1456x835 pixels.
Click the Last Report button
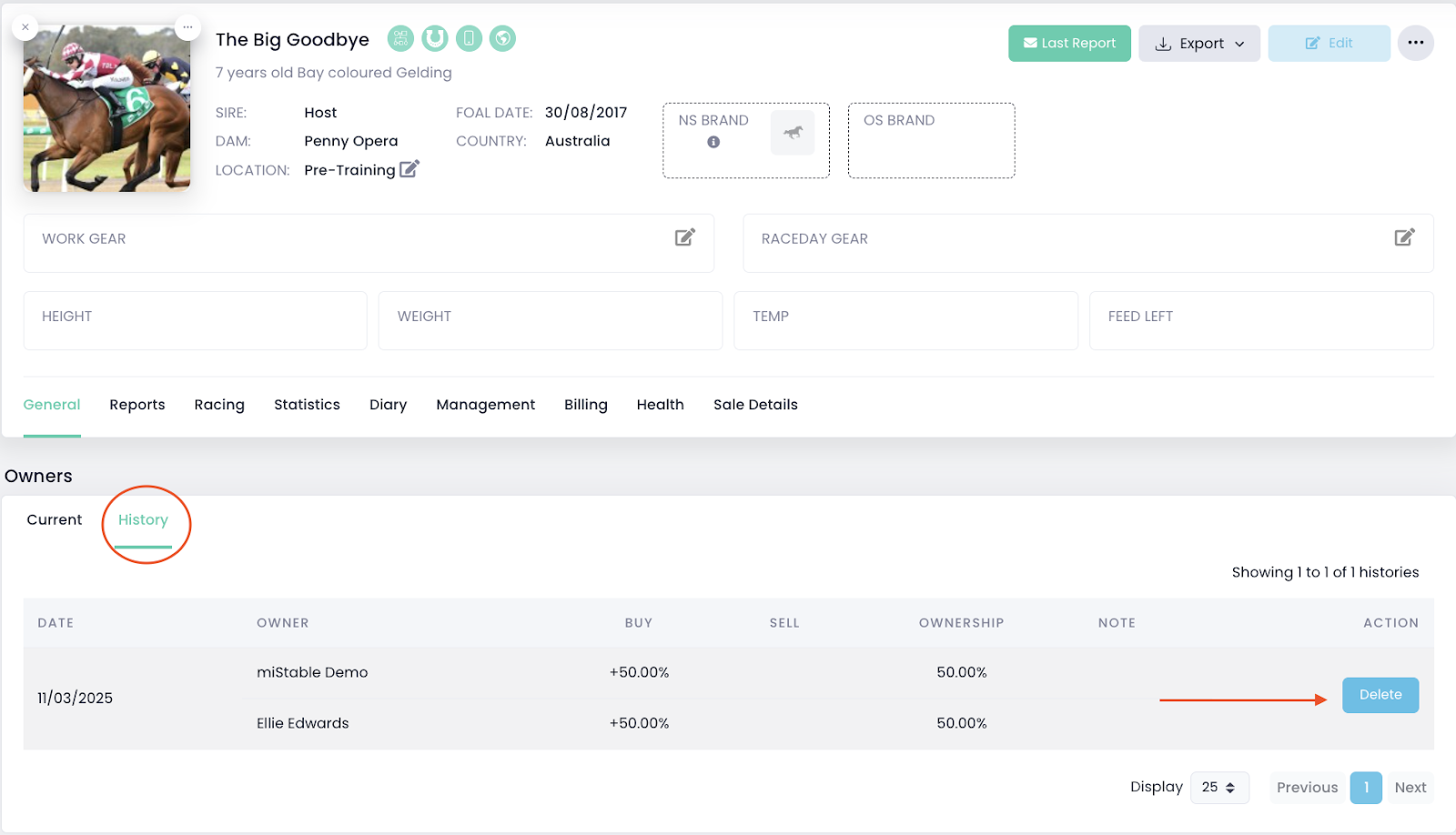(x=1069, y=44)
